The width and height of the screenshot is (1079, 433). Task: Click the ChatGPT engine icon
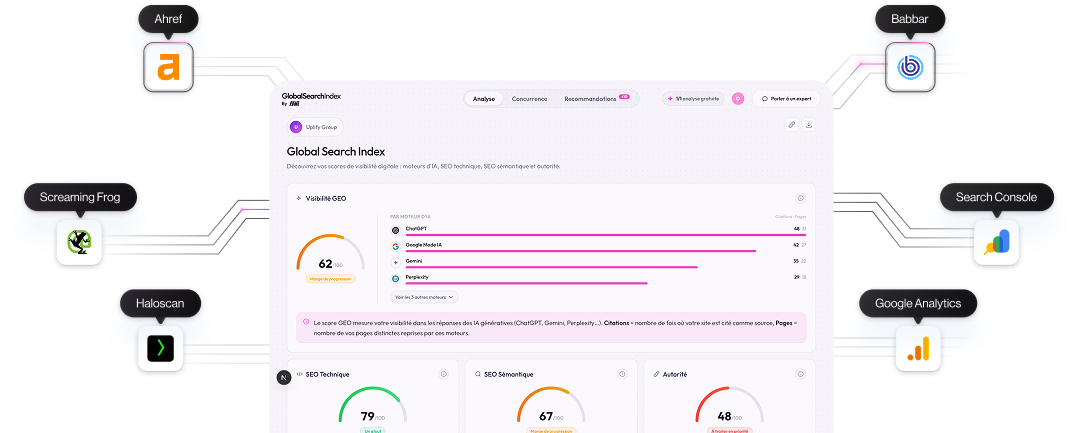coord(396,231)
